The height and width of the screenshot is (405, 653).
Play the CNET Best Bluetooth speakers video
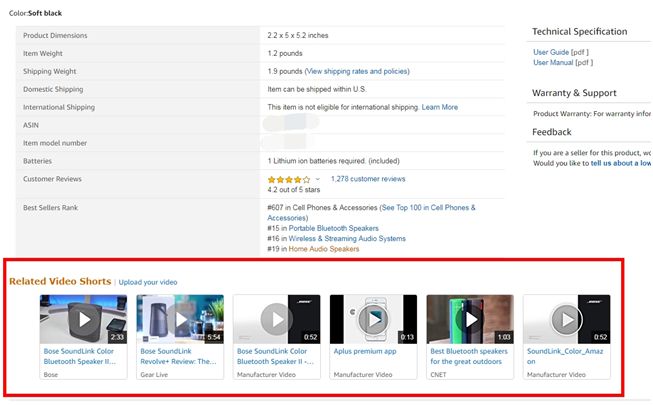pos(470,320)
